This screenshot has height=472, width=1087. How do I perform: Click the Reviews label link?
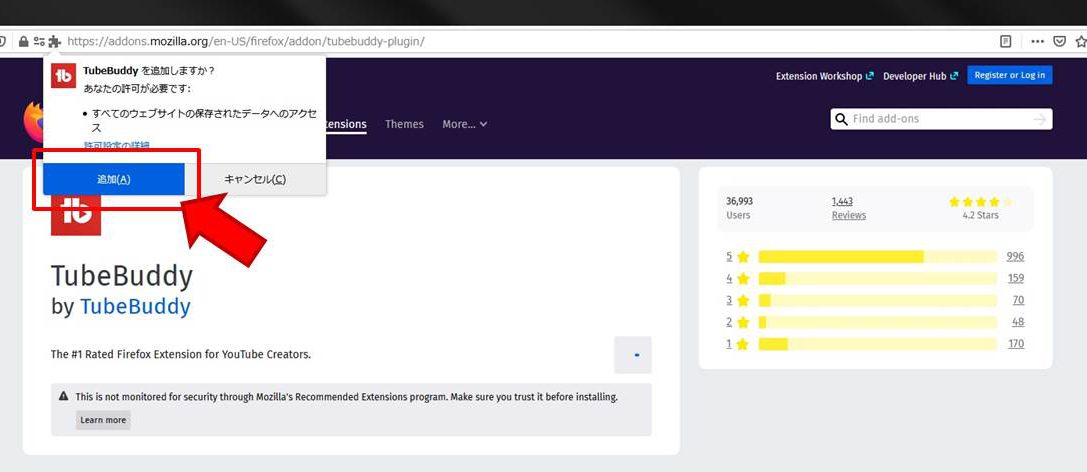click(849, 216)
